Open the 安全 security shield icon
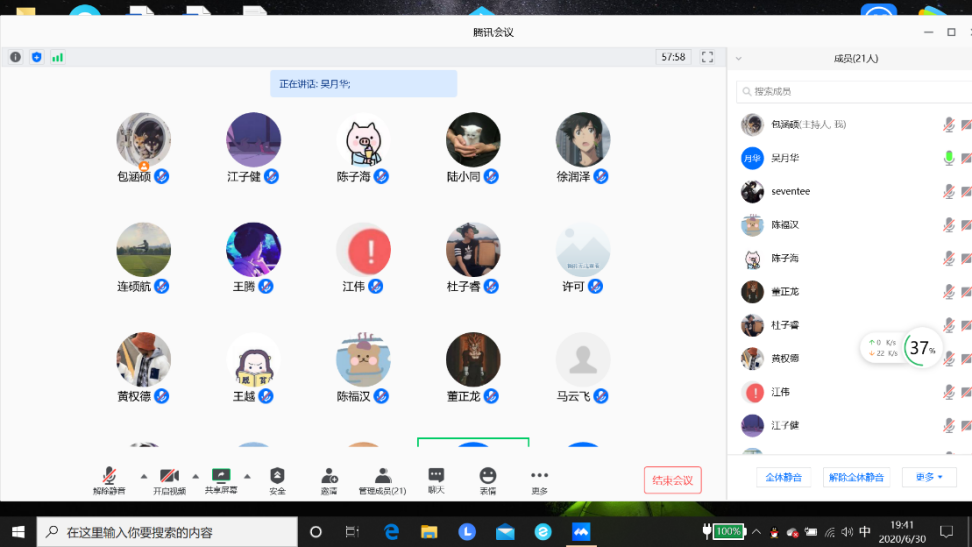The width and height of the screenshot is (972, 547). 277,476
